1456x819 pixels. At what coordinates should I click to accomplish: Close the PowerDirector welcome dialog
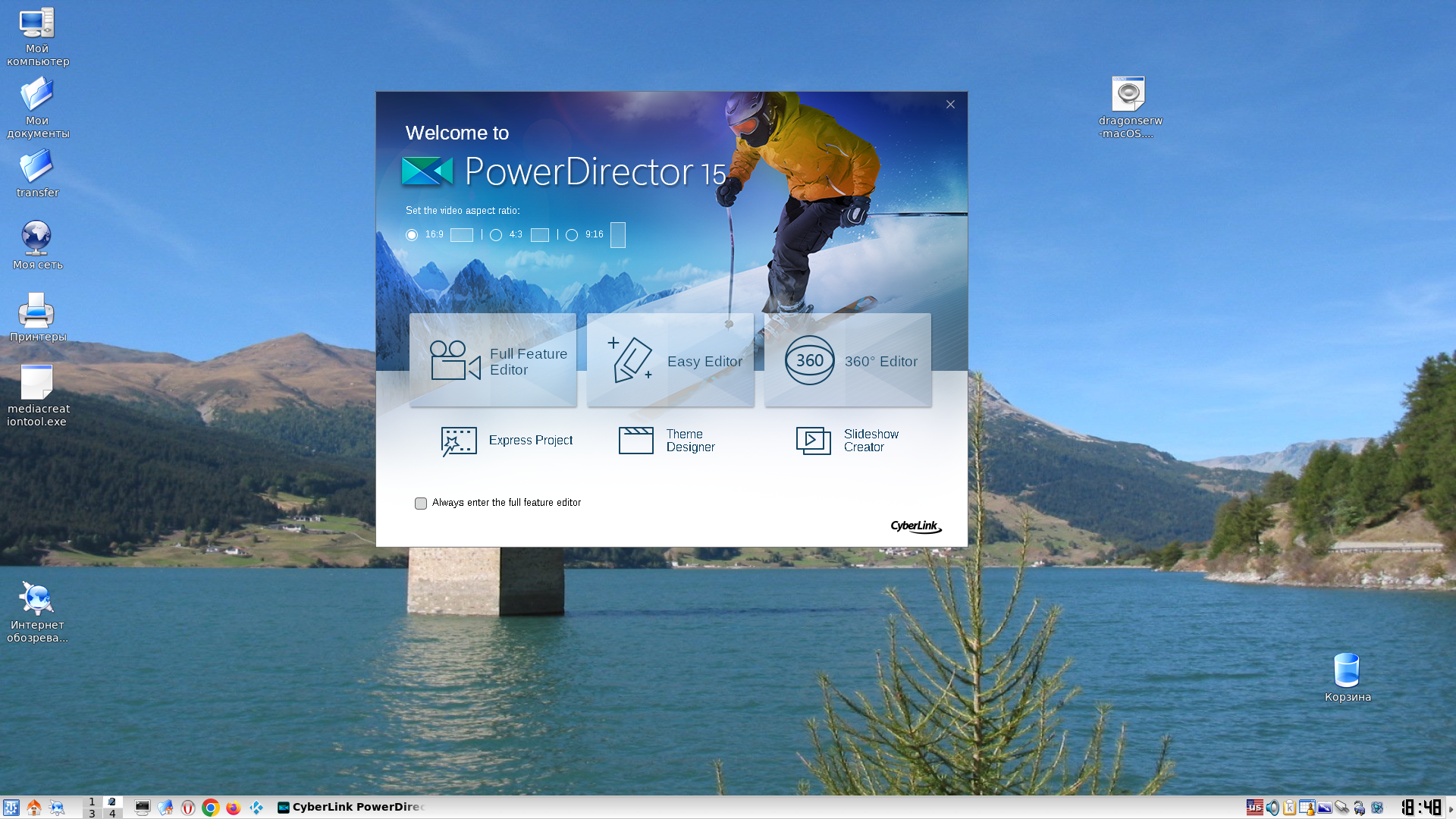point(950,105)
